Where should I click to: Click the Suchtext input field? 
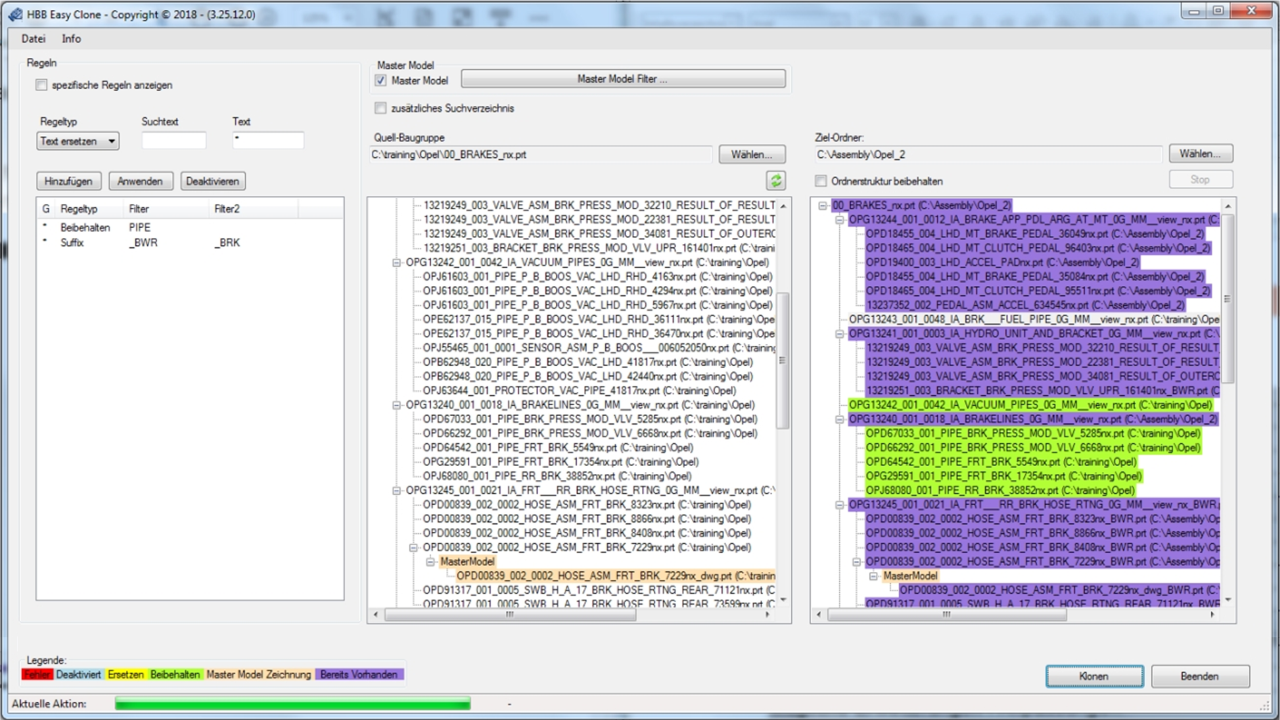(x=174, y=141)
